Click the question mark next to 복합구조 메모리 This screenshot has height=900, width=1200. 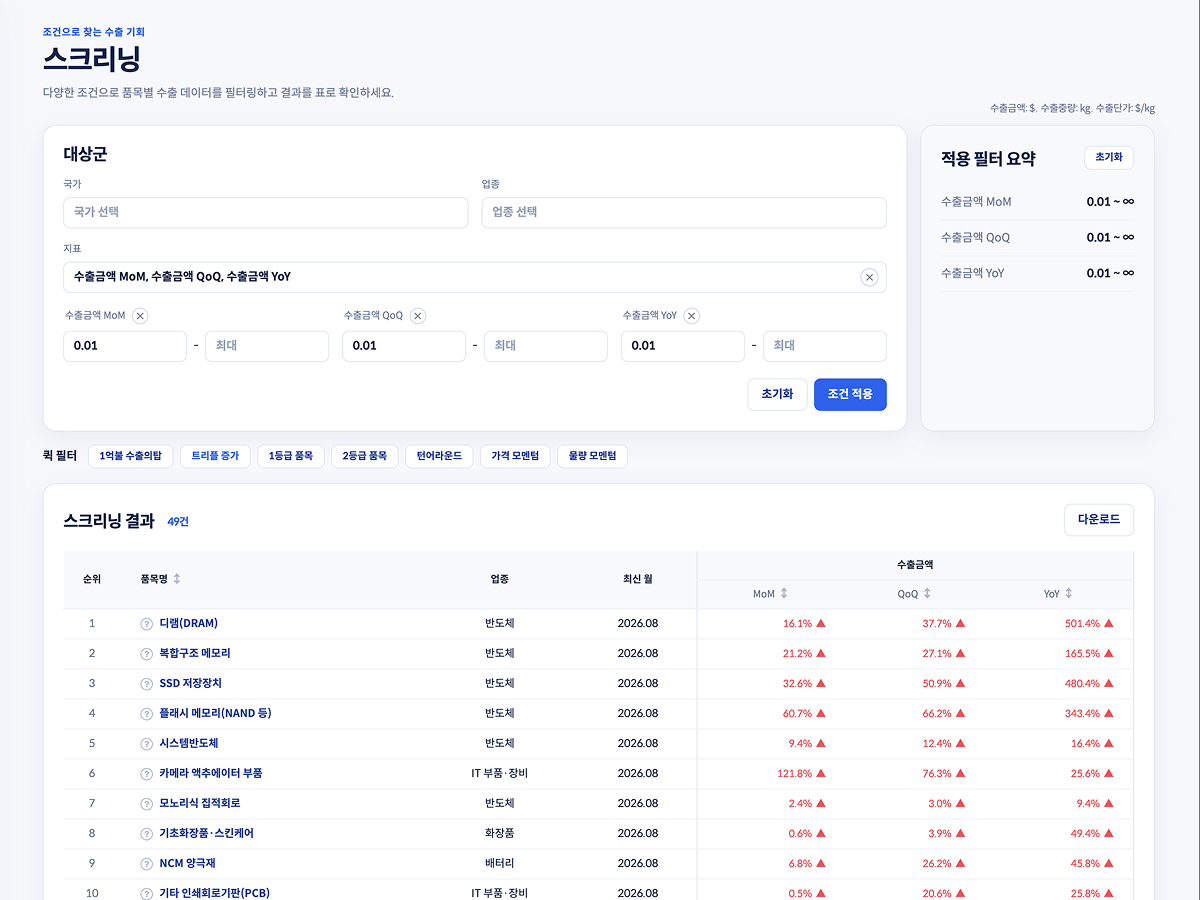click(147, 654)
